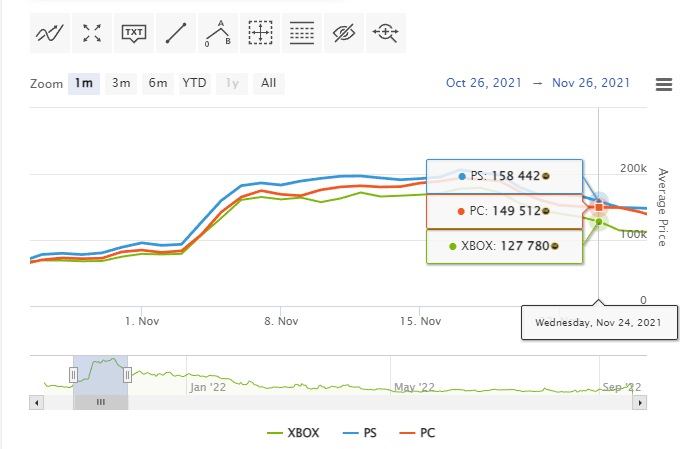Screen dimensions: 680x449
Task: Select the YTD zoom range
Action: [x=195, y=83]
